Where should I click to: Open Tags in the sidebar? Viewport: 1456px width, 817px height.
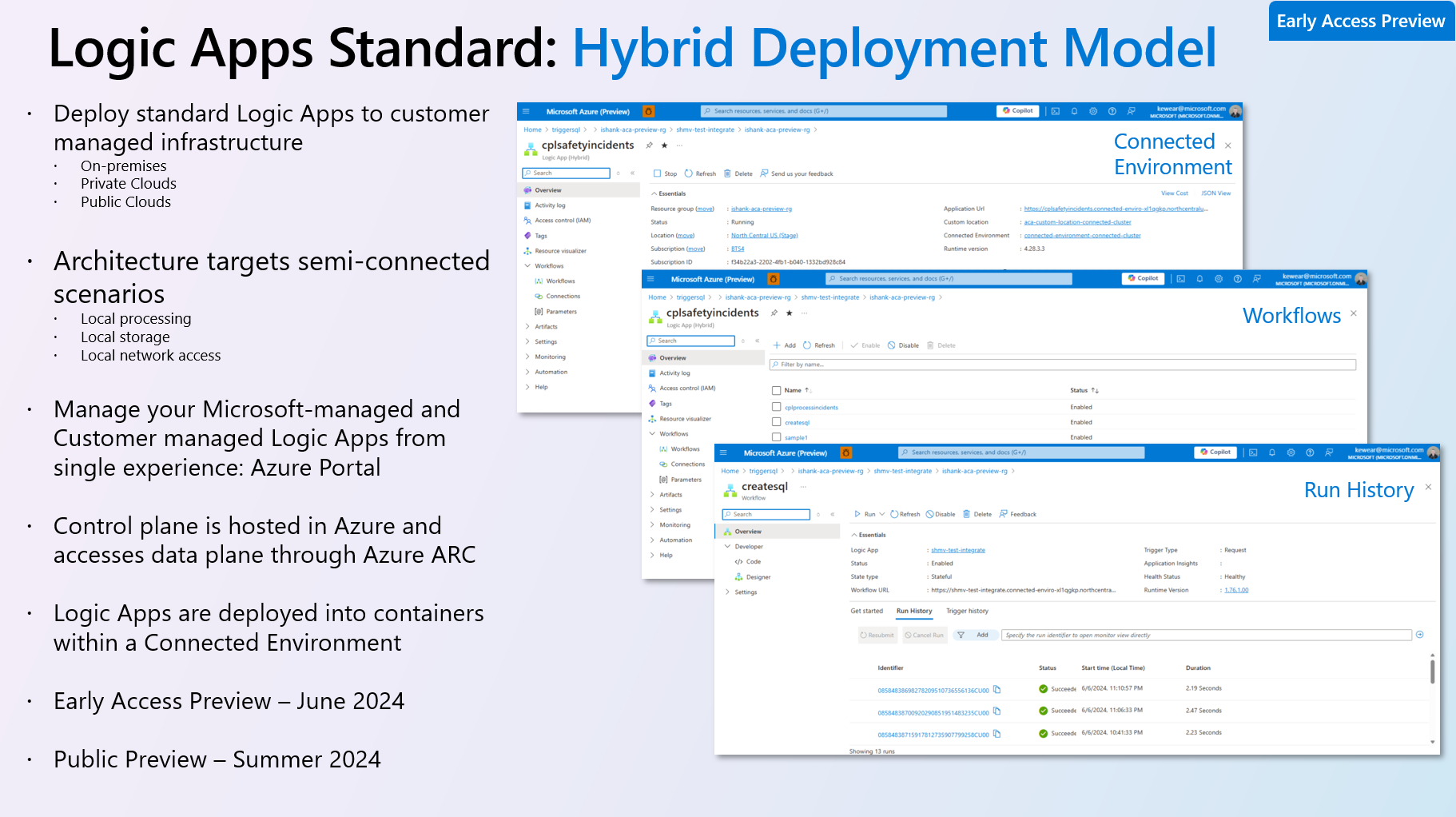point(540,235)
